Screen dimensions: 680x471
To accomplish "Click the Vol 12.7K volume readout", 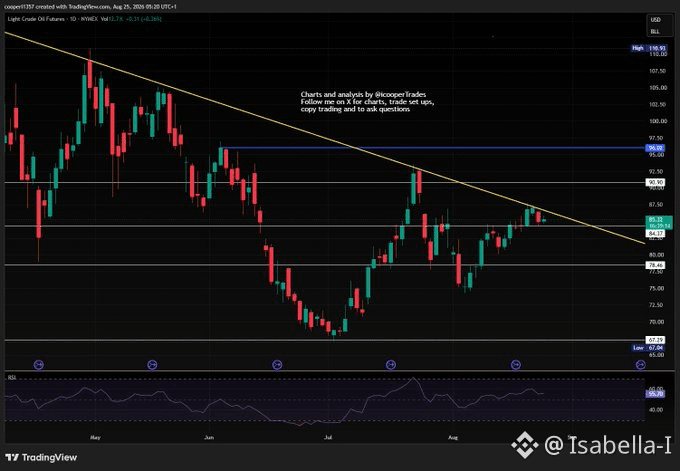I will pyautogui.click(x=111, y=19).
